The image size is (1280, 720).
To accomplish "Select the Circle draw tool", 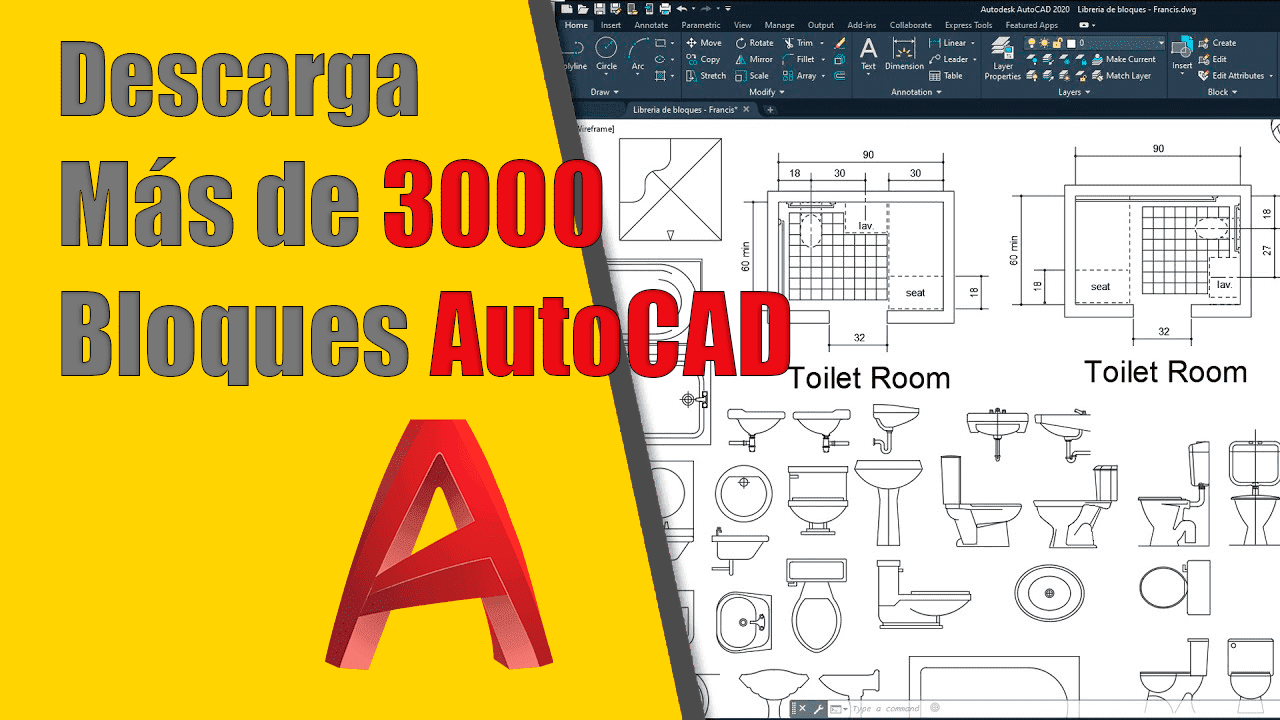I will point(607,53).
